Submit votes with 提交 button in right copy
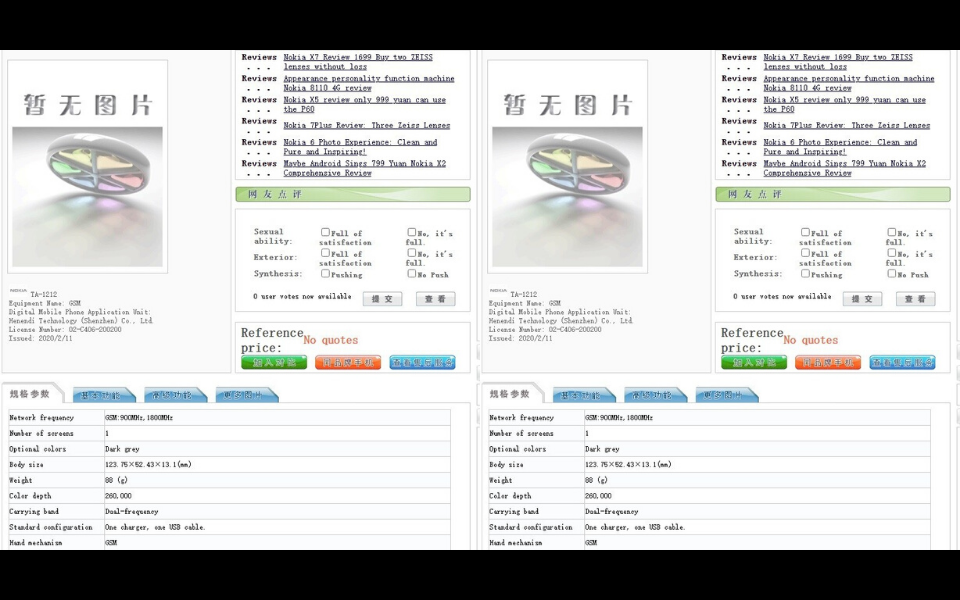960x600 pixels. (863, 299)
